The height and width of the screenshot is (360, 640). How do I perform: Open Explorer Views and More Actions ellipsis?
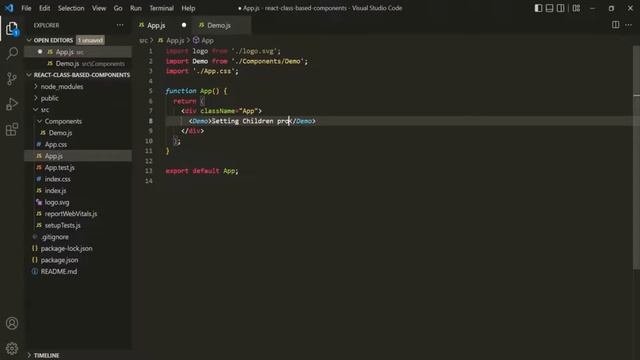pyautogui.click(x=120, y=25)
